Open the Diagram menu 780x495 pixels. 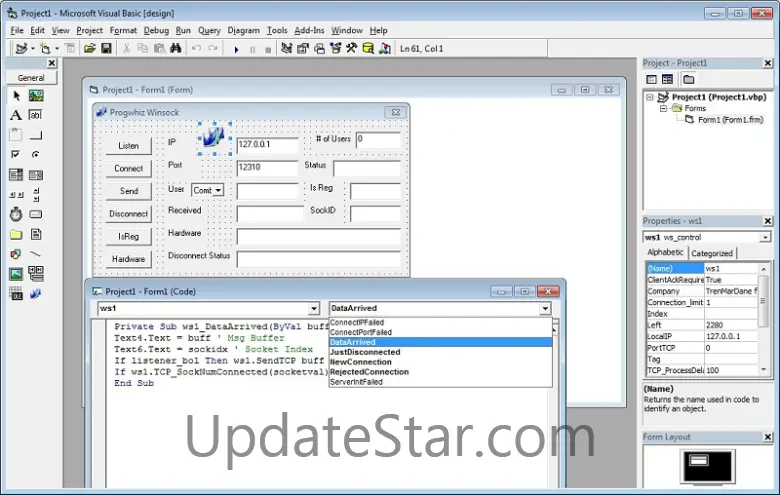[243, 30]
